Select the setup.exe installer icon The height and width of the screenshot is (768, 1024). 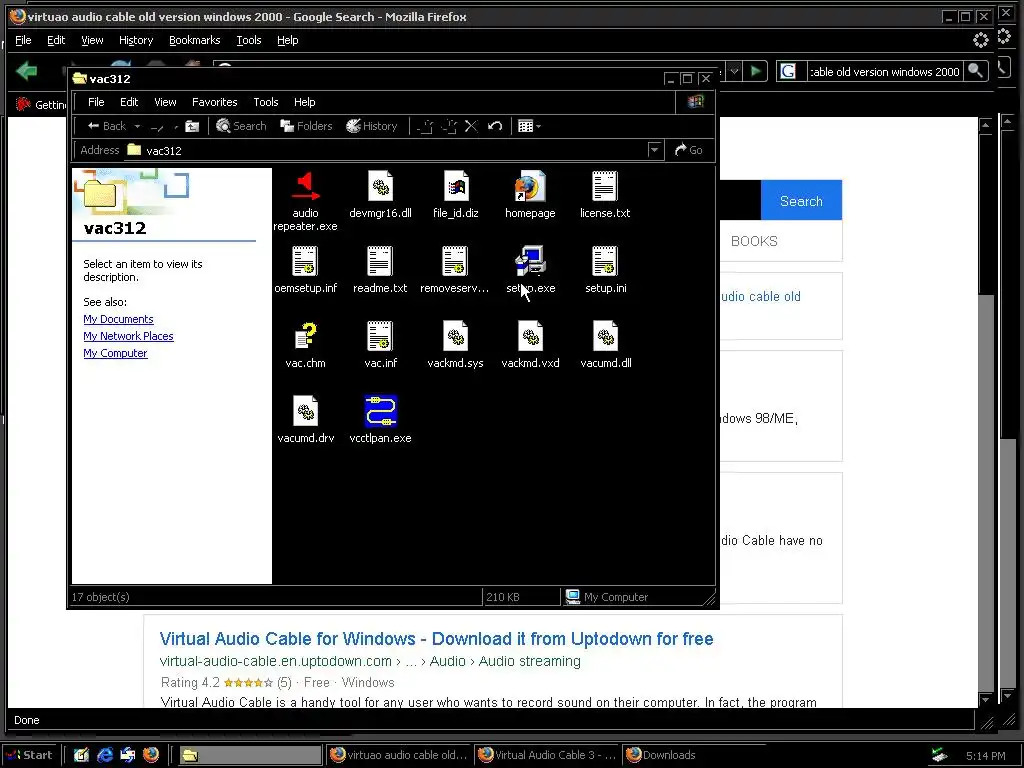coord(530,261)
